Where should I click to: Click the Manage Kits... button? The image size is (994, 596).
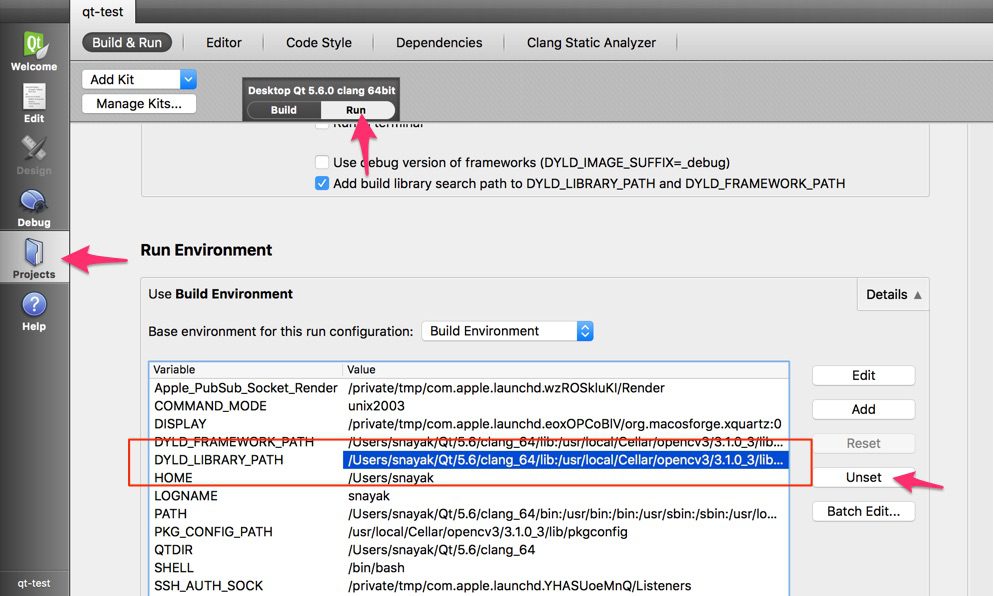click(139, 103)
